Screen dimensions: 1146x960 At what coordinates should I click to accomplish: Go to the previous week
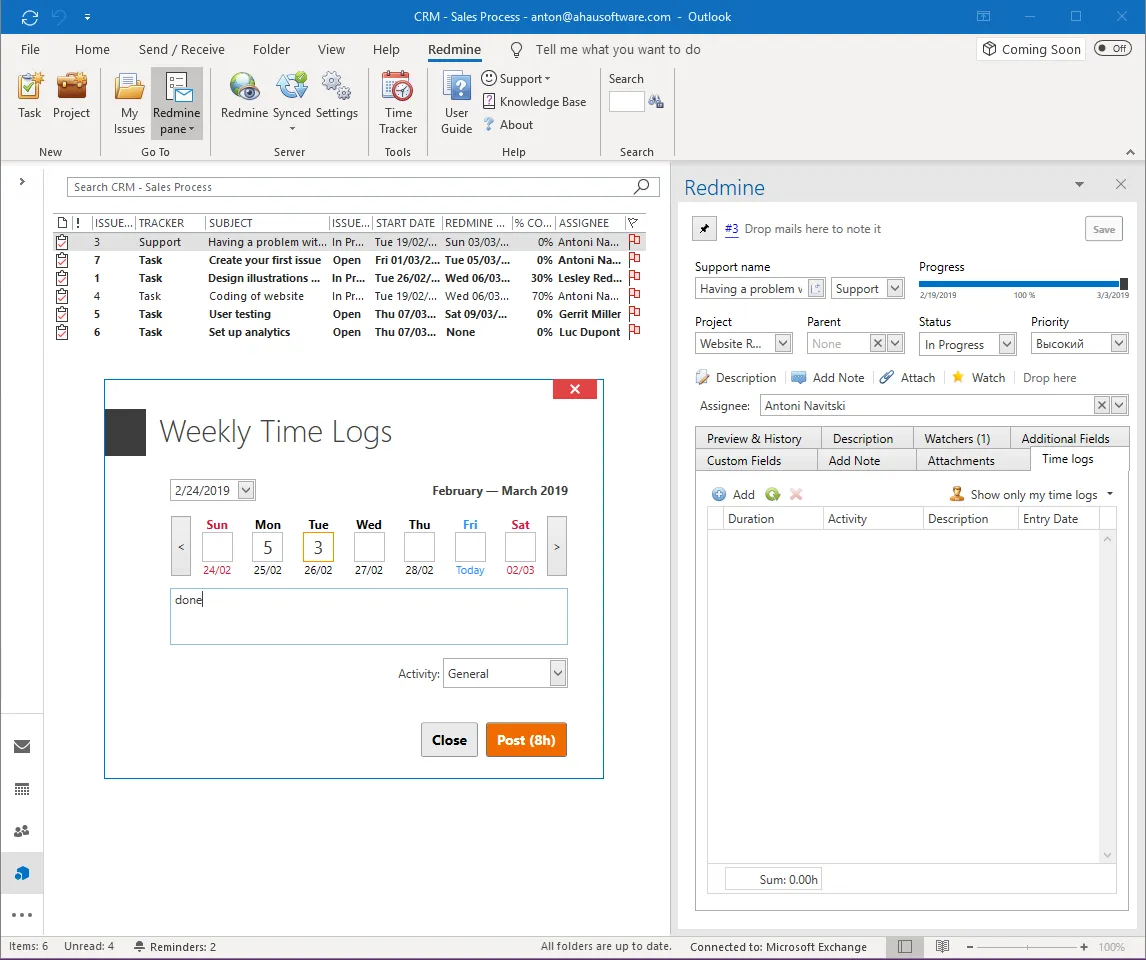[181, 546]
